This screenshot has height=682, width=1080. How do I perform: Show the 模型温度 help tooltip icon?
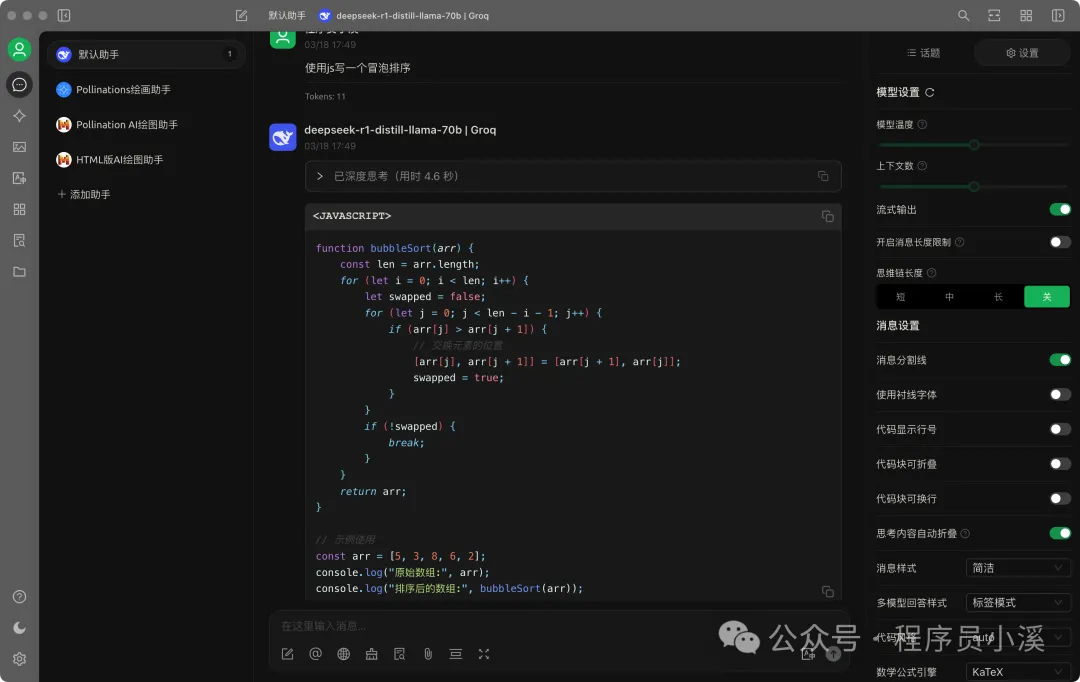point(922,125)
